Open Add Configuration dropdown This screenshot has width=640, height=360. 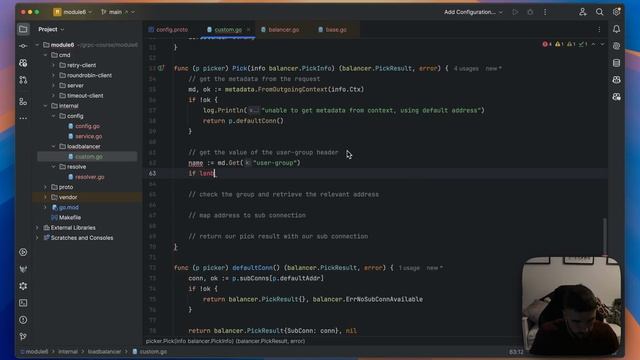click(473, 12)
